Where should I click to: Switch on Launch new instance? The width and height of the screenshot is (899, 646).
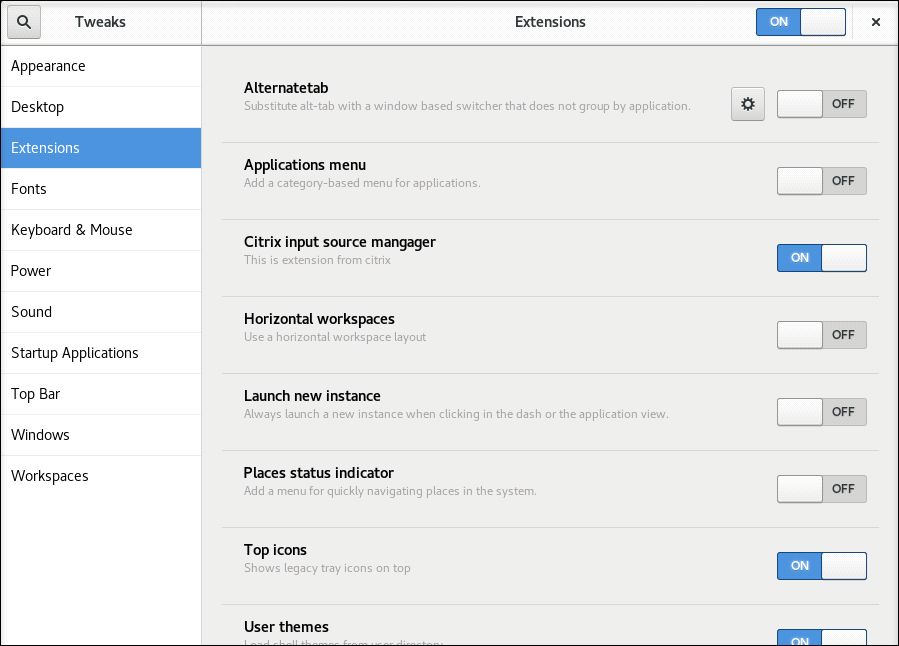tap(821, 412)
